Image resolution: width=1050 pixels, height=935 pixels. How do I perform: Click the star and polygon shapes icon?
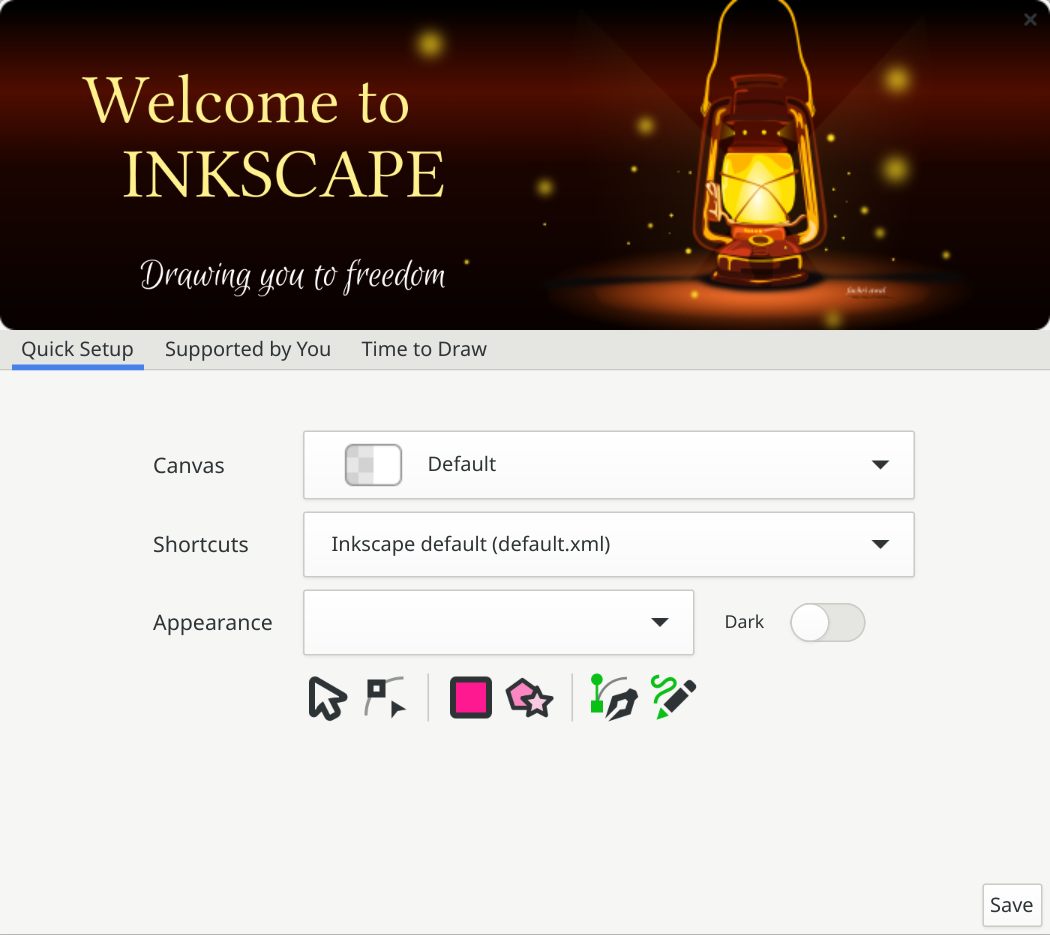click(529, 698)
